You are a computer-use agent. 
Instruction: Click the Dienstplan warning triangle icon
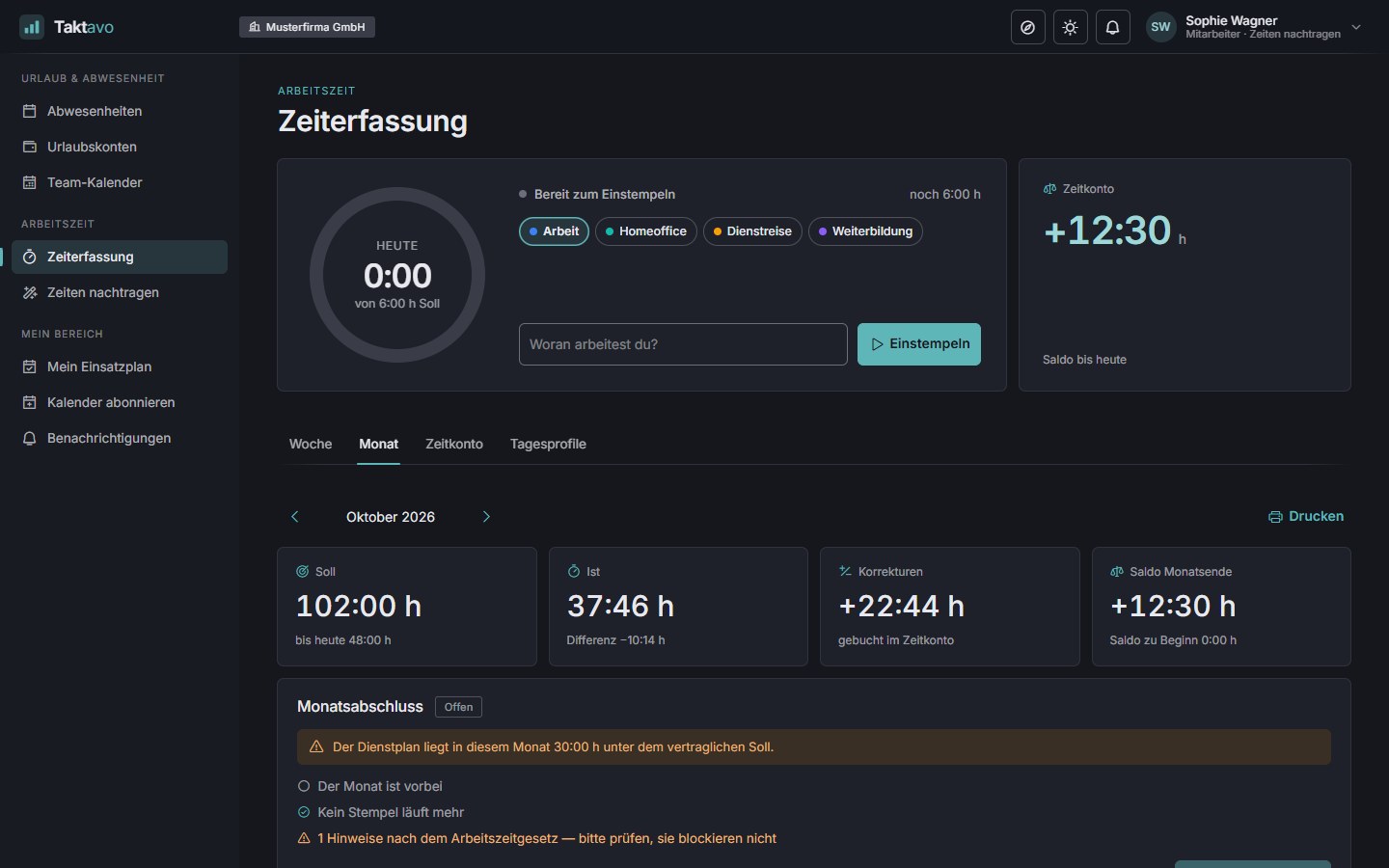pos(316,746)
